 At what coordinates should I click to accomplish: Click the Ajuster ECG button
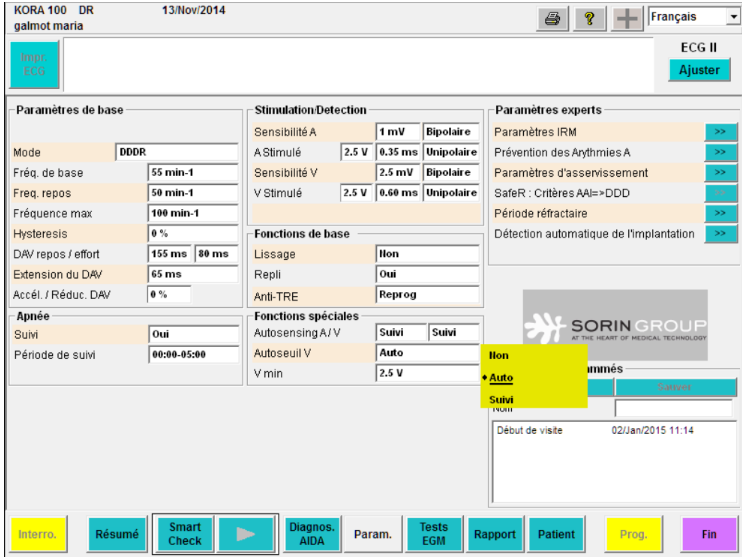[x=699, y=70]
